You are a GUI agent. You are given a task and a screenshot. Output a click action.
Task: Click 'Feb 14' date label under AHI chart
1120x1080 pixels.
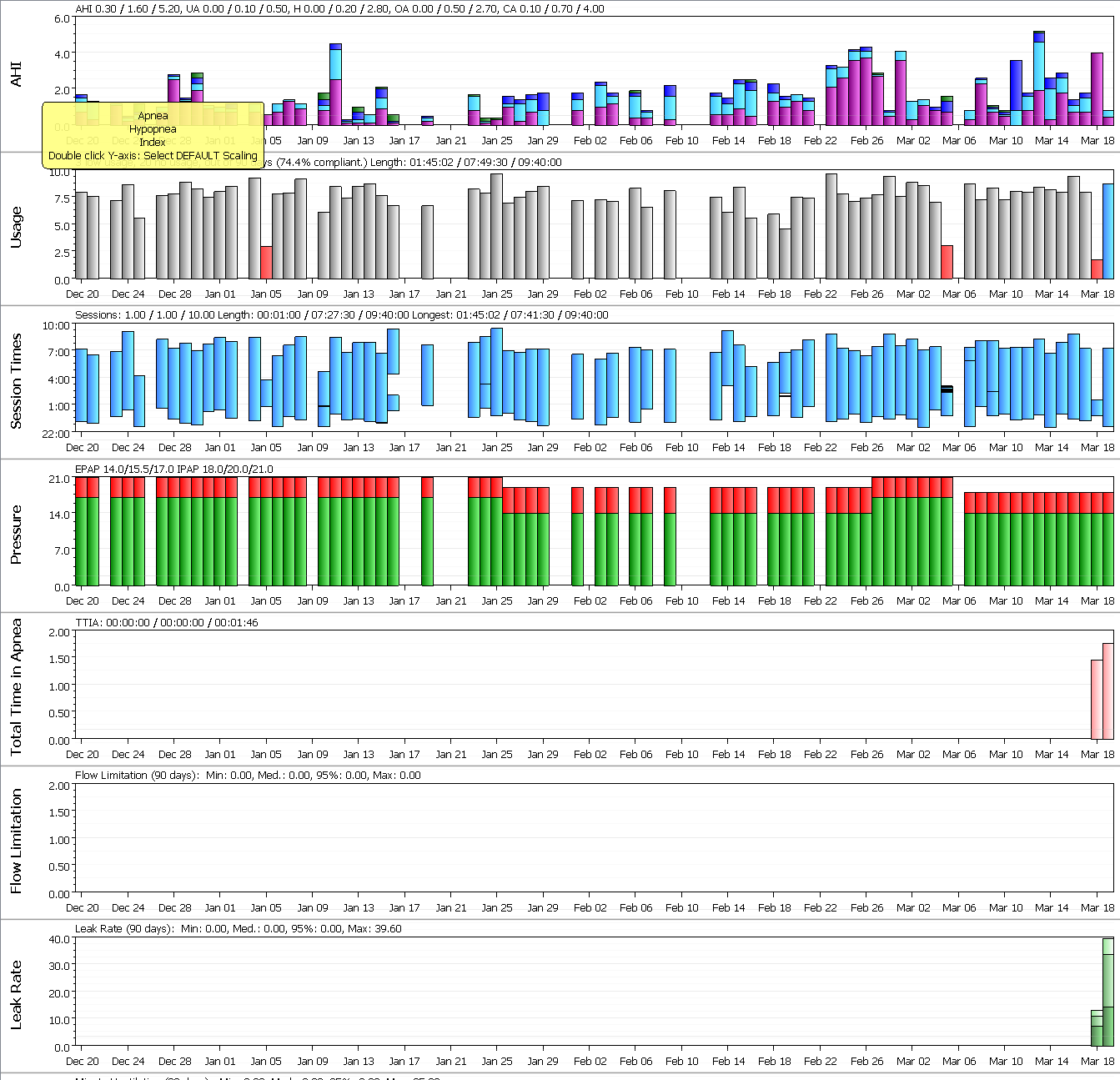point(728,141)
